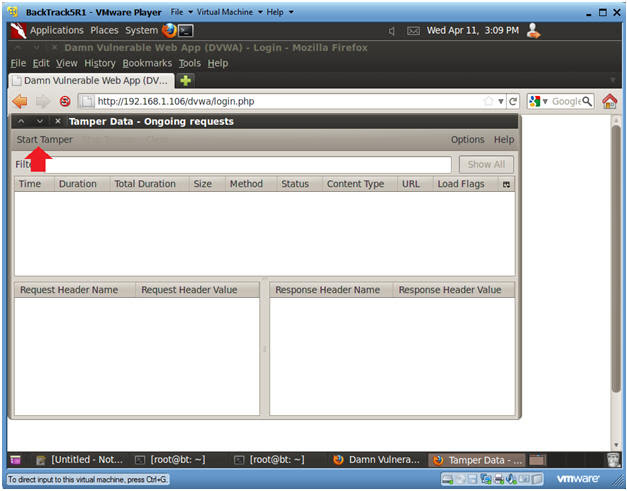Open the column picker icon in Tamper Data table
627x491 pixels.
(506, 184)
